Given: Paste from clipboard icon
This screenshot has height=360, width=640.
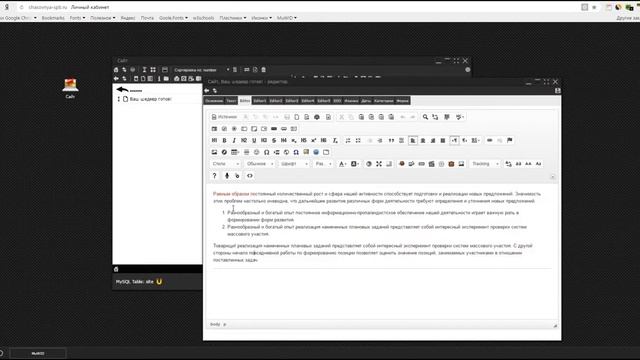Looking at the screenshot, I should [x=361, y=117].
